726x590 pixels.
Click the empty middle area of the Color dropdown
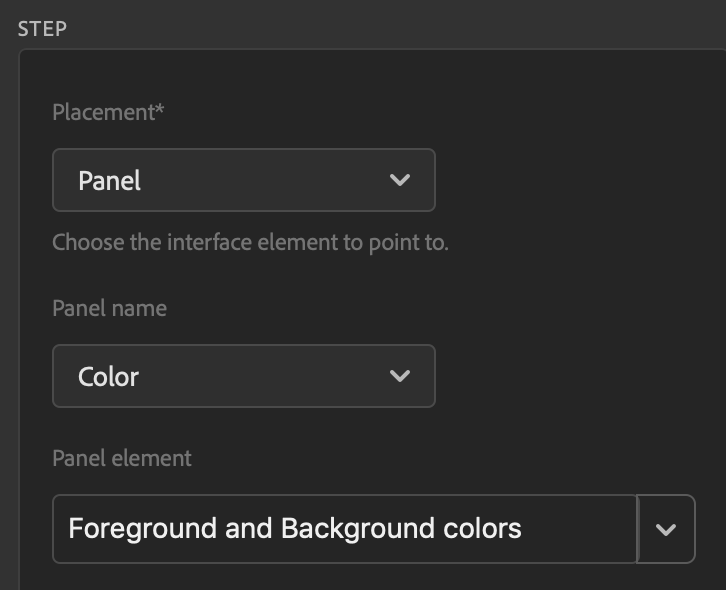click(260, 376)
